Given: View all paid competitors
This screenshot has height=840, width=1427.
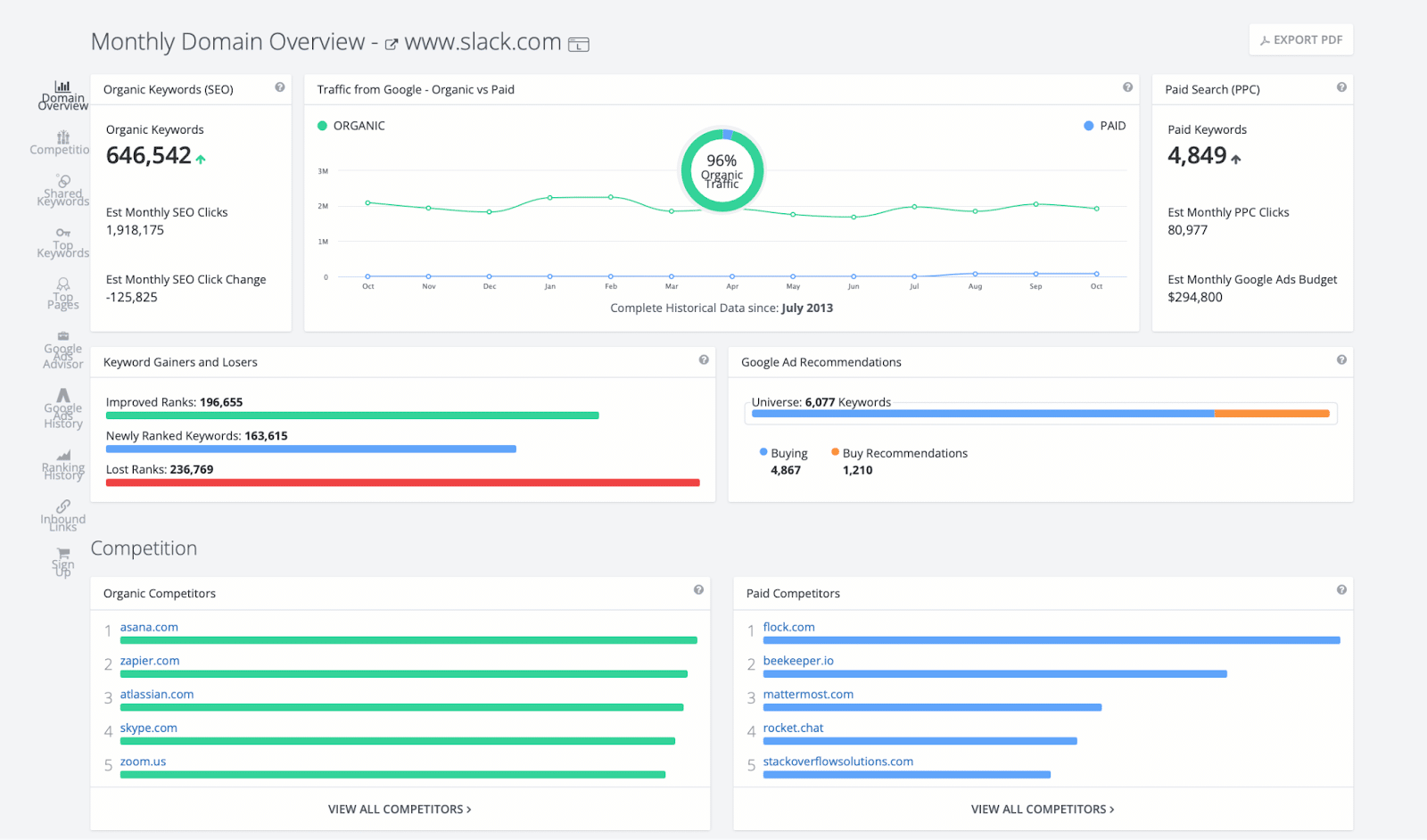Looking at the screenshot, I should pyautogui.click(x=1043, y=810).
